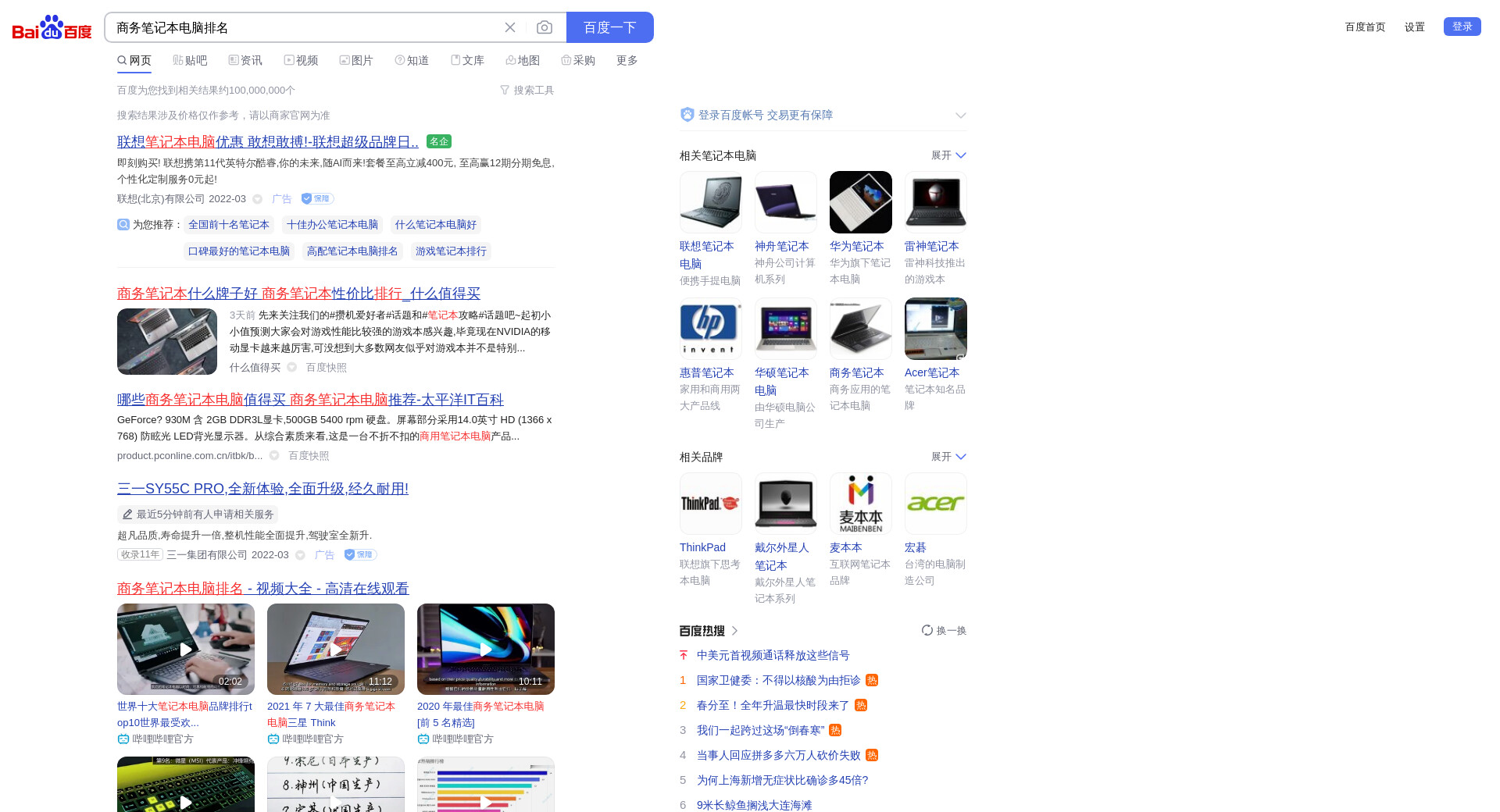Open the 更多 menu
Screen dimensions: 1500x812
[x=627, y=60]
